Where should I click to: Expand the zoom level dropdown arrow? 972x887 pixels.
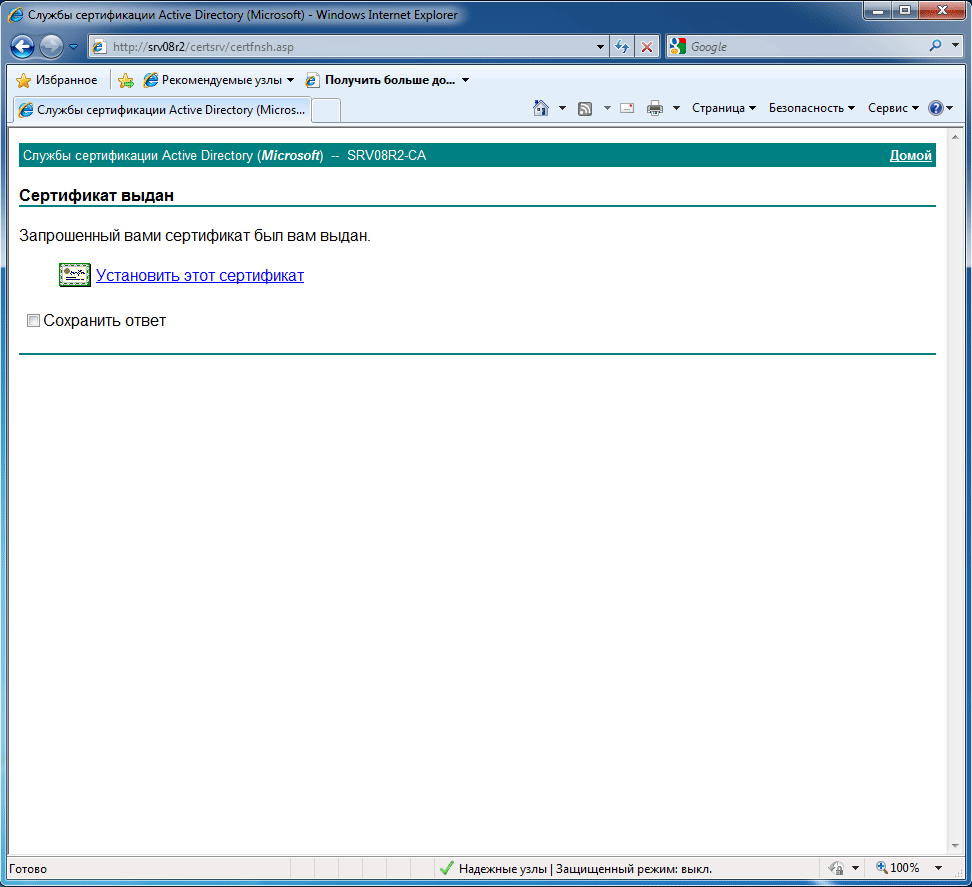coord(939,868)
